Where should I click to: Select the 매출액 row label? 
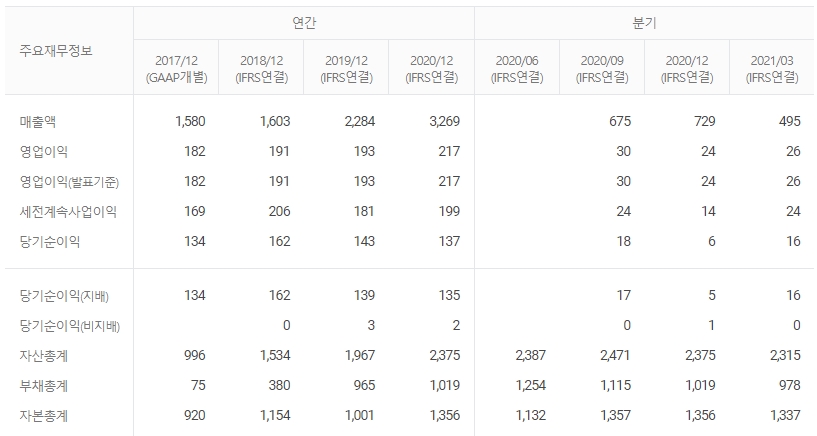coord(38,121)
